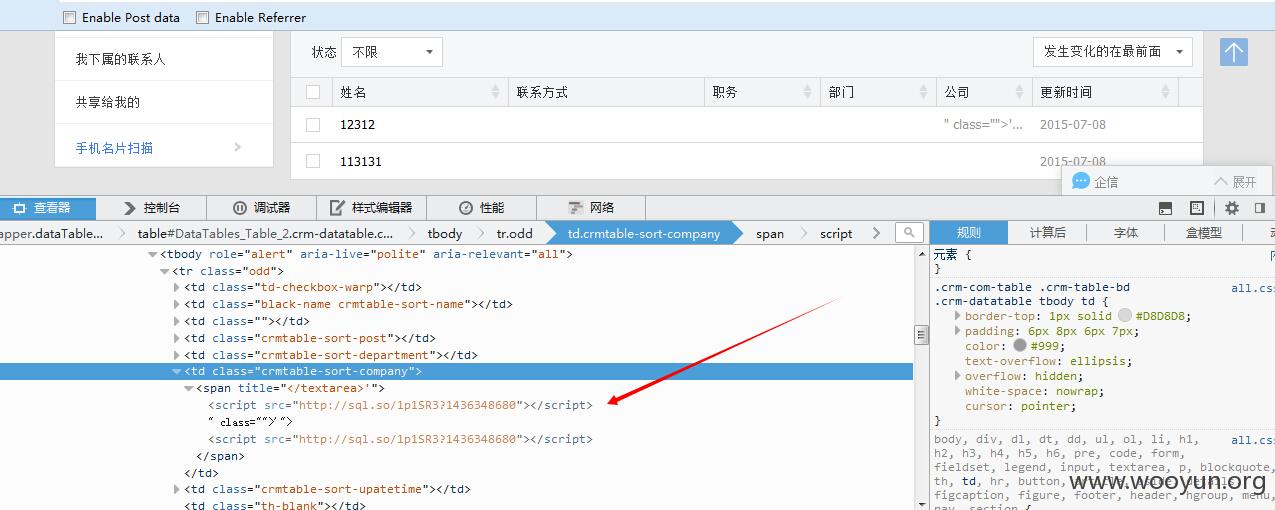Click the #D8D8D8 border color swatch
Image resolution: width=1275 pixels, height=510 pixels.
pyautogui.click(x=1124, y=316)
